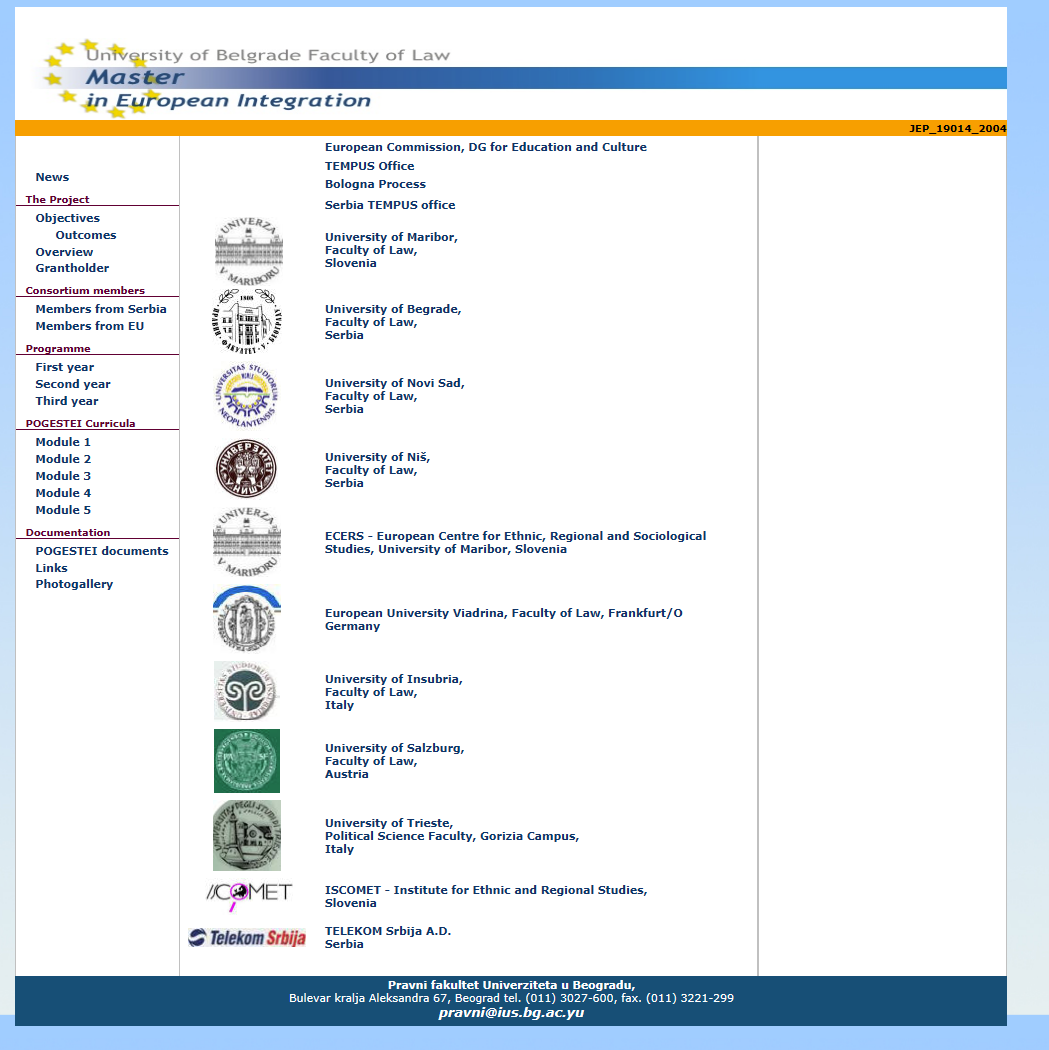Open Members from EU page
1049x1050 pixels.
coord(89,326)
